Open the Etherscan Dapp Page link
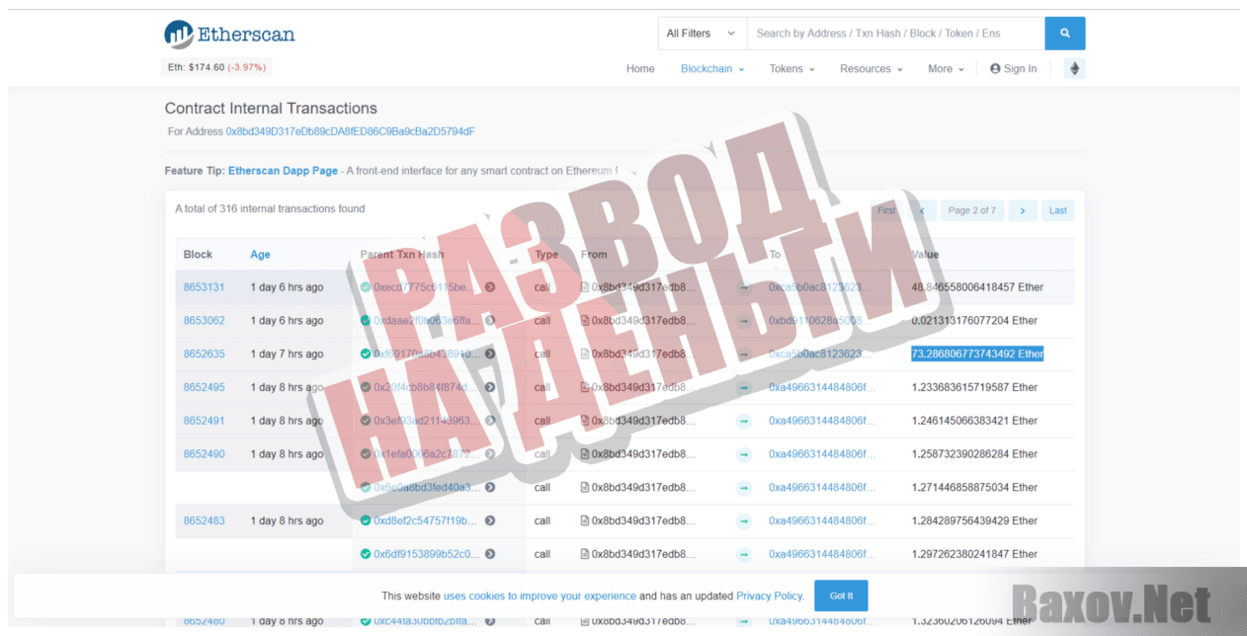 (283, 171)
